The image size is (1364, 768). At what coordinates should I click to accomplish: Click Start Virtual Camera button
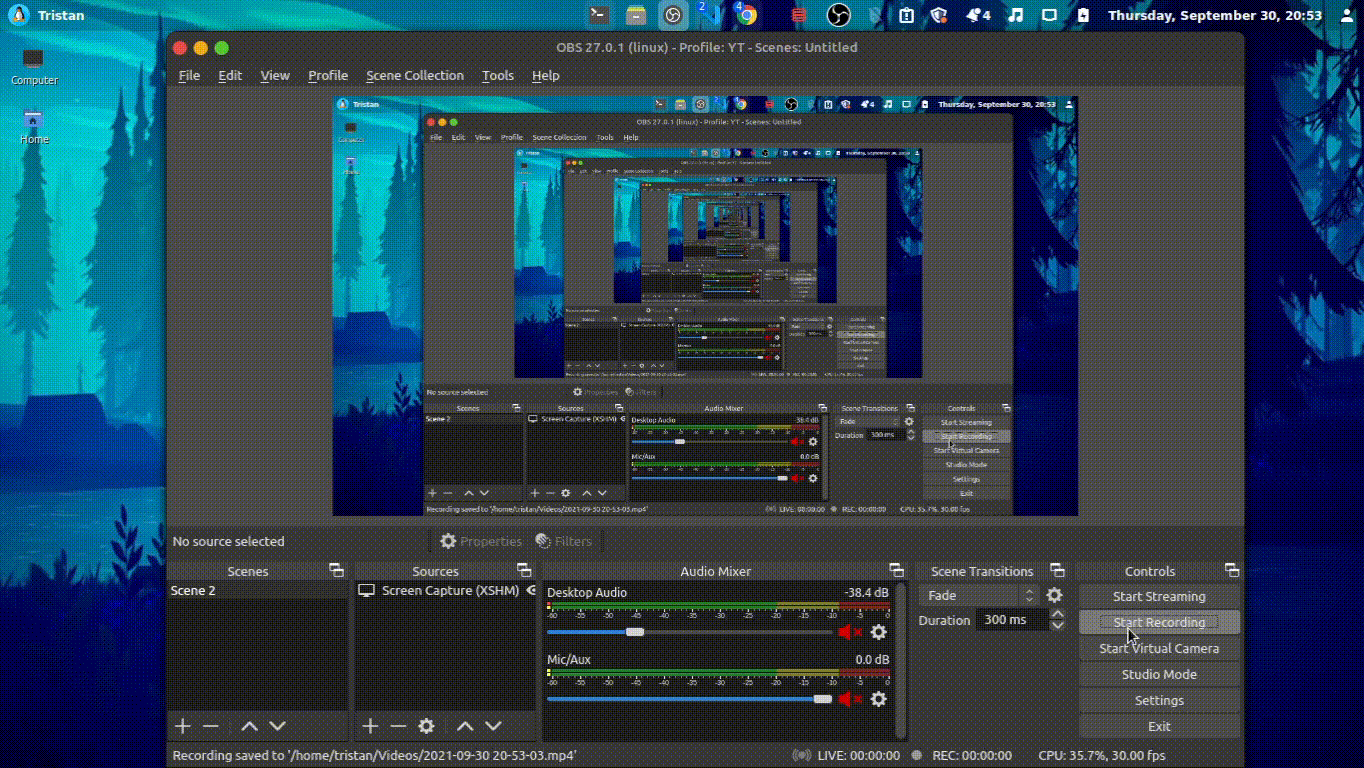click(x=1159, y=648)
